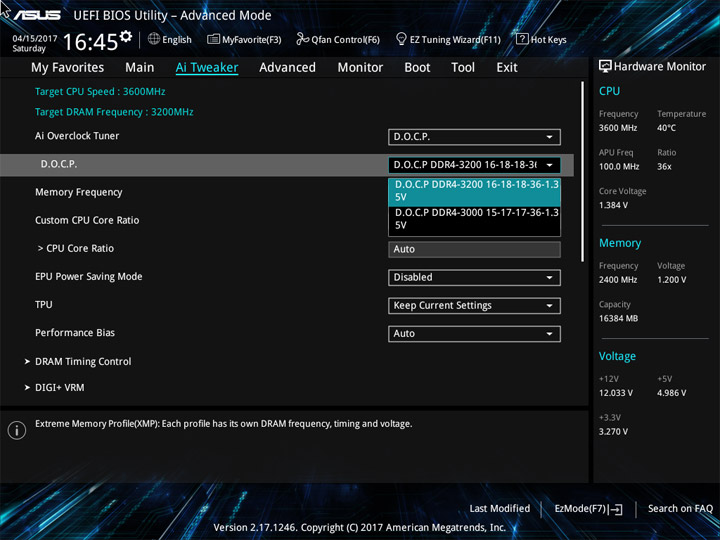Open the Performance Bias dropdown

click(474, 334)
